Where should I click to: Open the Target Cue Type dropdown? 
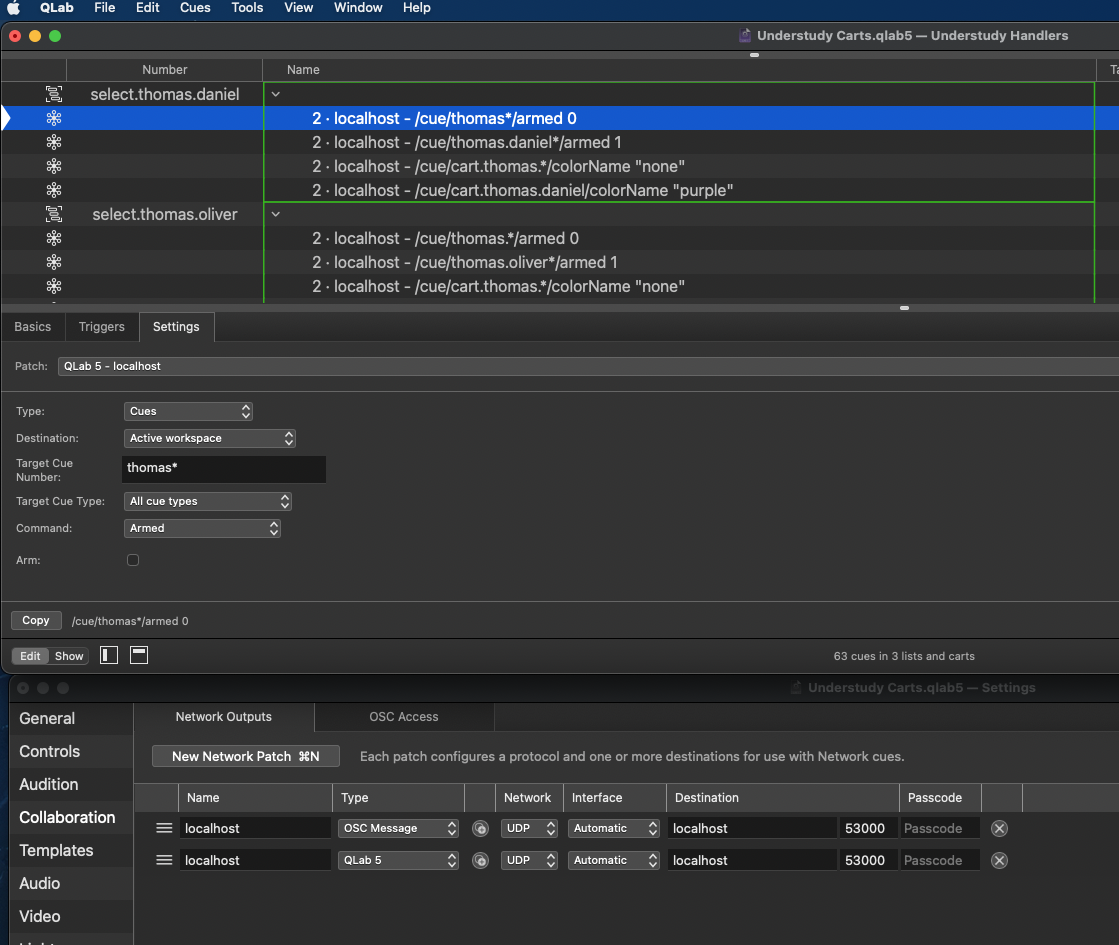208,501
